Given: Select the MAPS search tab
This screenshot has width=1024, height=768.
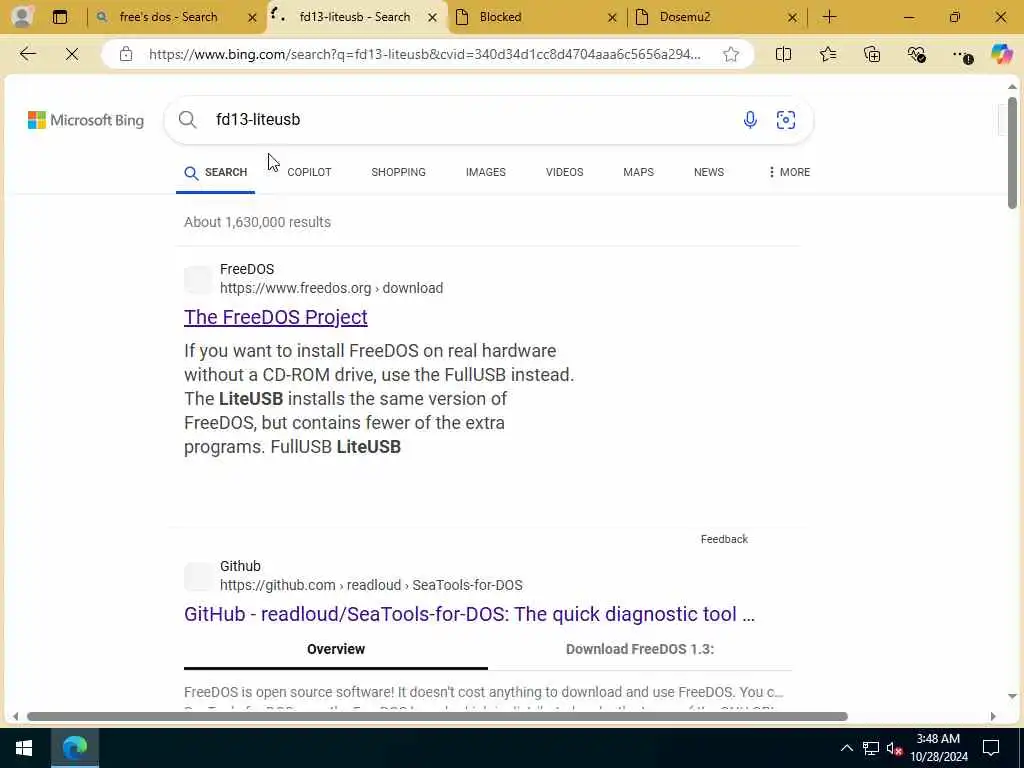Looking at the screenshot, I should pyautogui.click(x=638, y=172).
